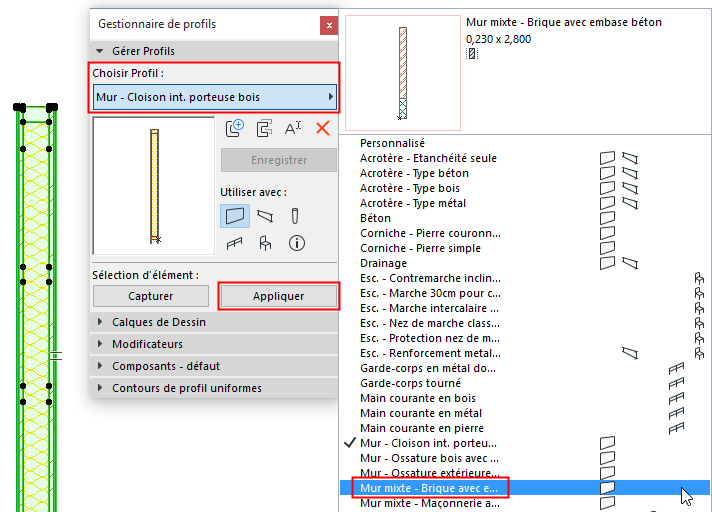The height and width of the screenshot is (512, 712).
Task: Select Main courante en bois entry
Action: (x=525, y=398)
